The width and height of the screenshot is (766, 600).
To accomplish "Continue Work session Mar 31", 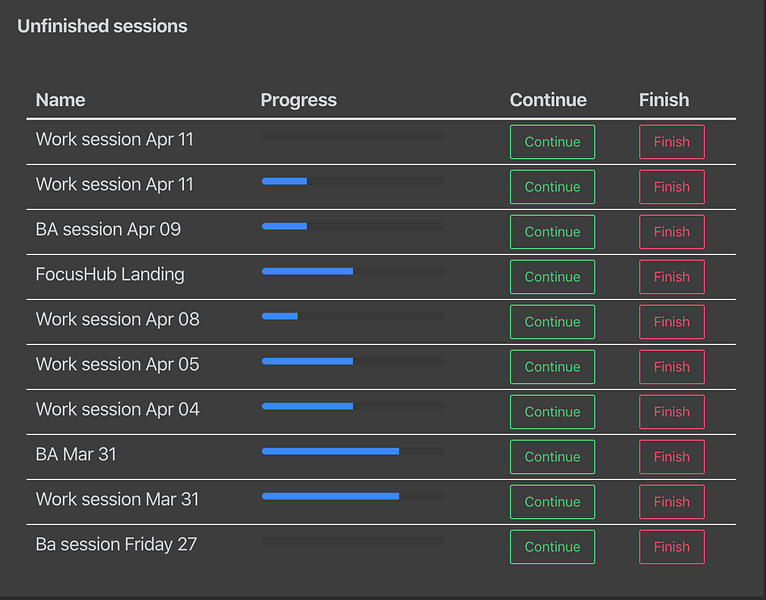I will coord(552,501).
